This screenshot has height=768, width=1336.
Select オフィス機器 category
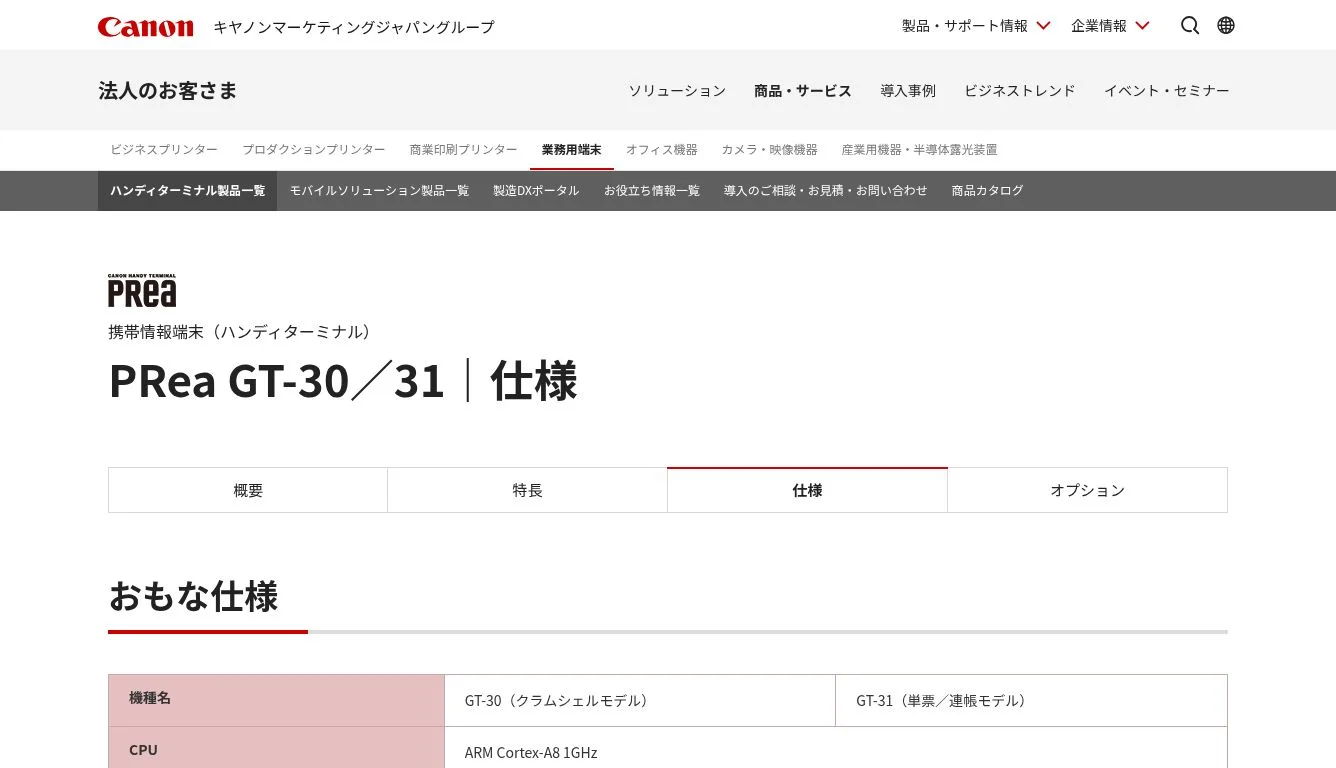click(x=662, y=150)
